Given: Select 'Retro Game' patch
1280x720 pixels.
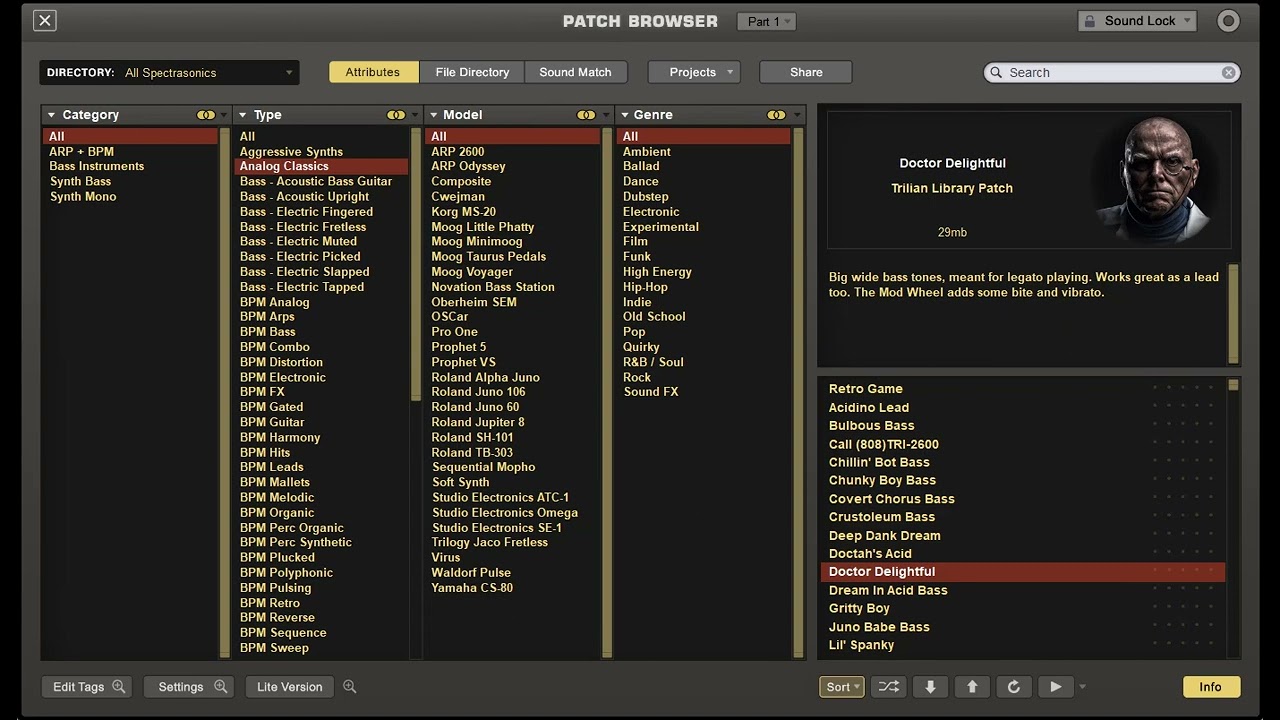Looking at the screenshot, I should point(1022,389).
